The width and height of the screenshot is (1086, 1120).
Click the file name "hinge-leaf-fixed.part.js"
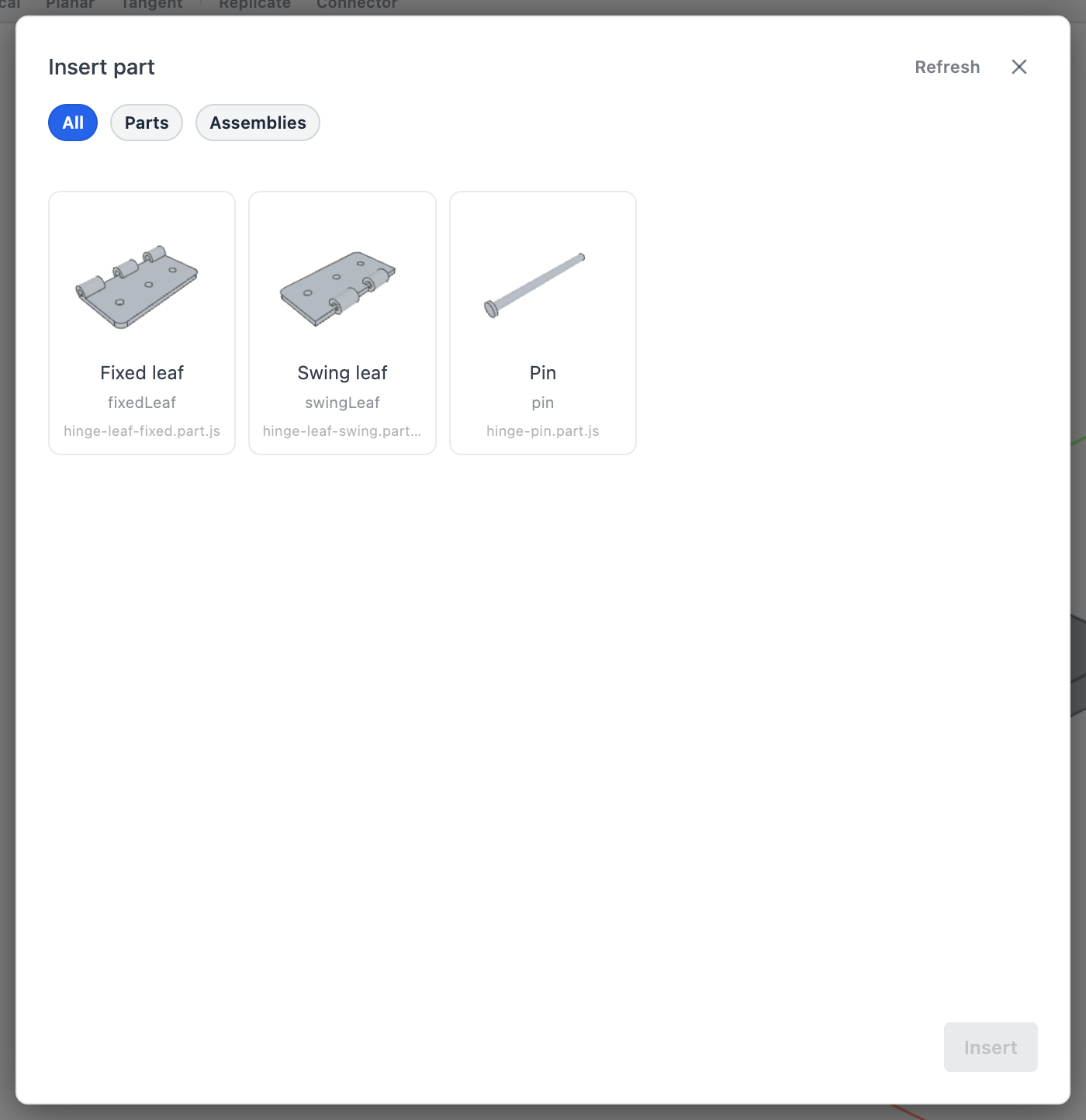142,431
